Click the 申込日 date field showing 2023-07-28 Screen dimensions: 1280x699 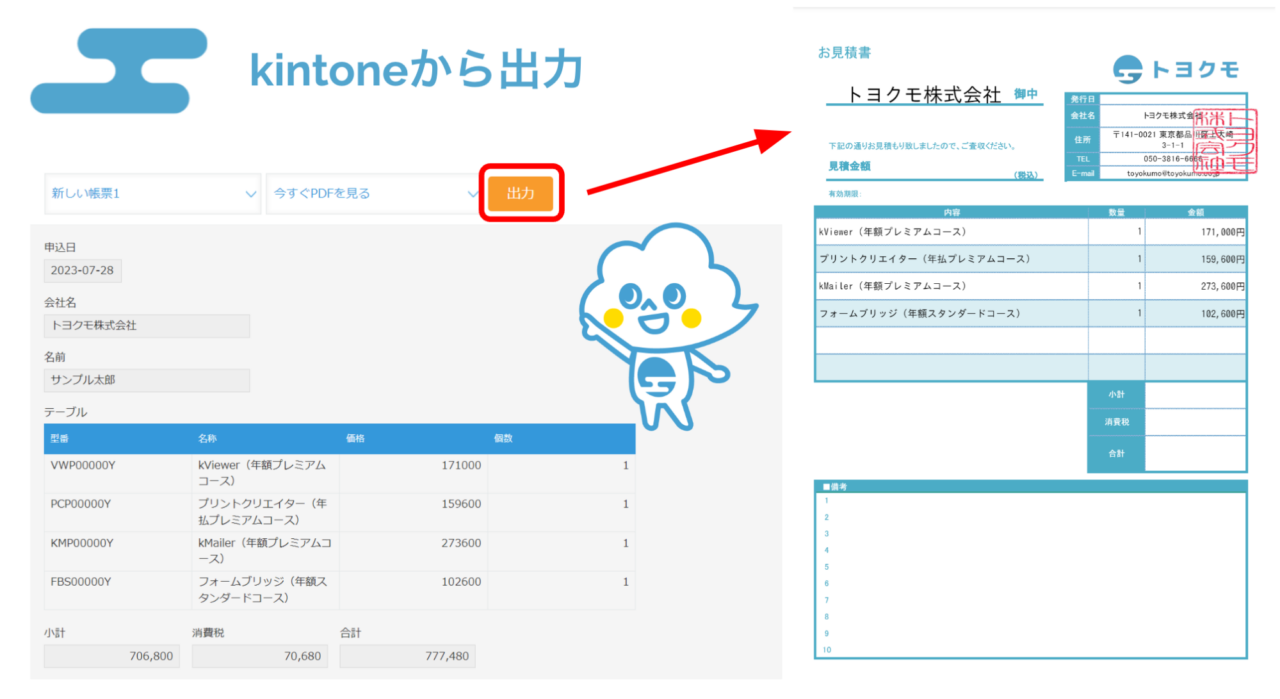pos(82,270)
